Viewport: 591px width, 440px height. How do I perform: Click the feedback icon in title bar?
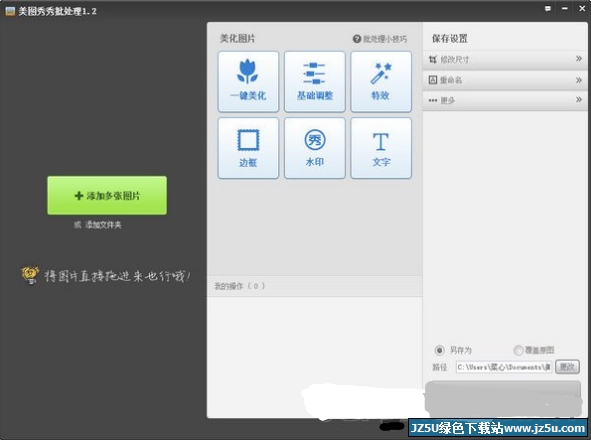(x=548, y=9)
